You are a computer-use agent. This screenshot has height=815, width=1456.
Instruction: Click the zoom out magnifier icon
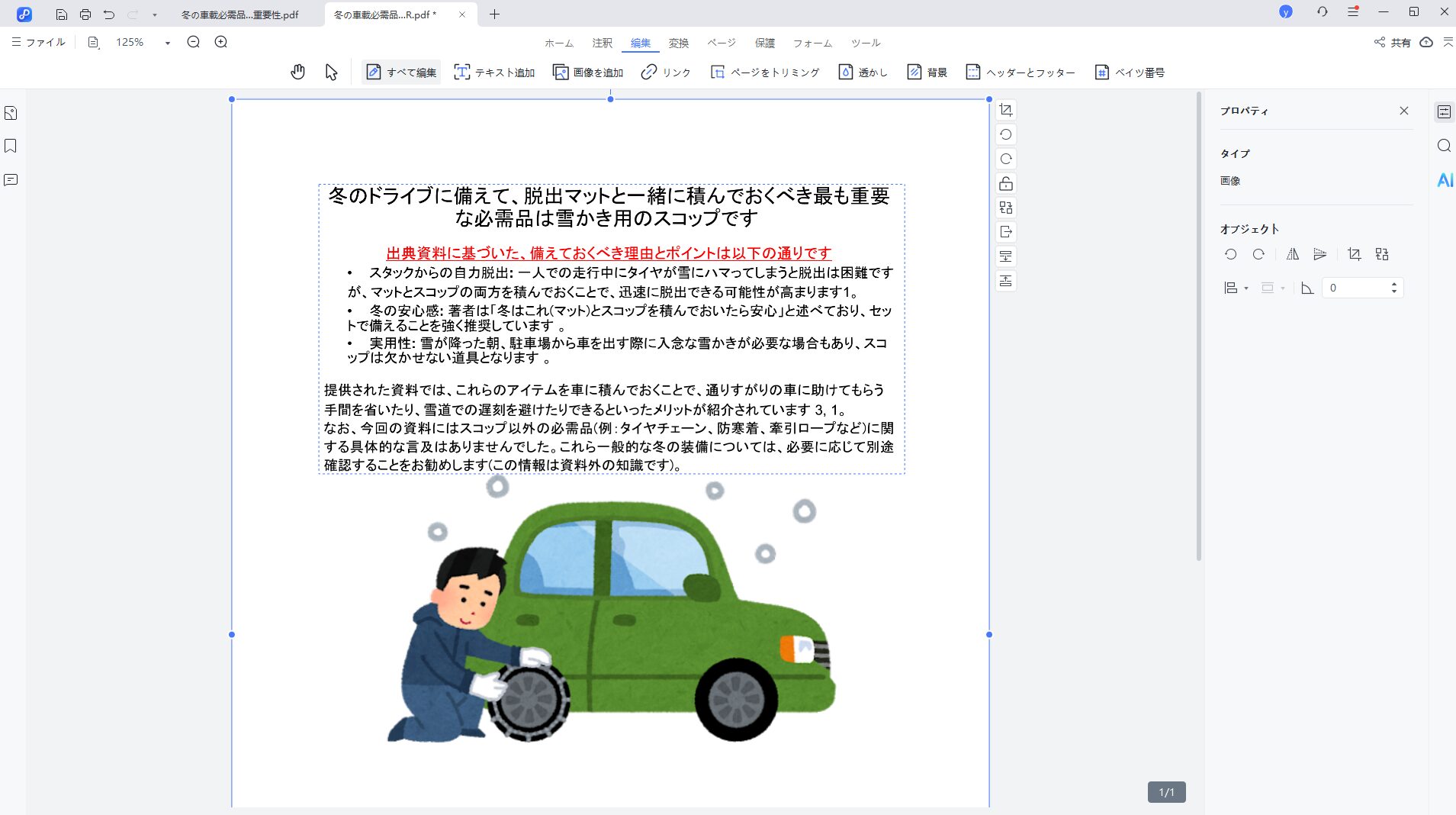(193, 42)
